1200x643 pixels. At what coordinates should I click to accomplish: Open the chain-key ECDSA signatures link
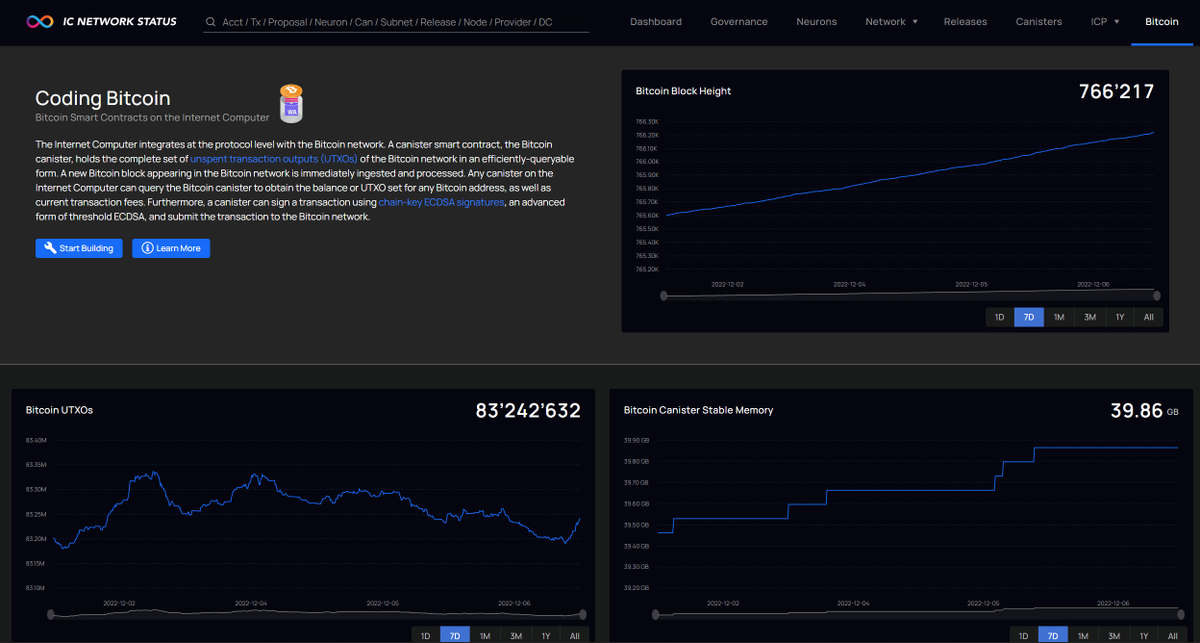[x=441, y=202]
